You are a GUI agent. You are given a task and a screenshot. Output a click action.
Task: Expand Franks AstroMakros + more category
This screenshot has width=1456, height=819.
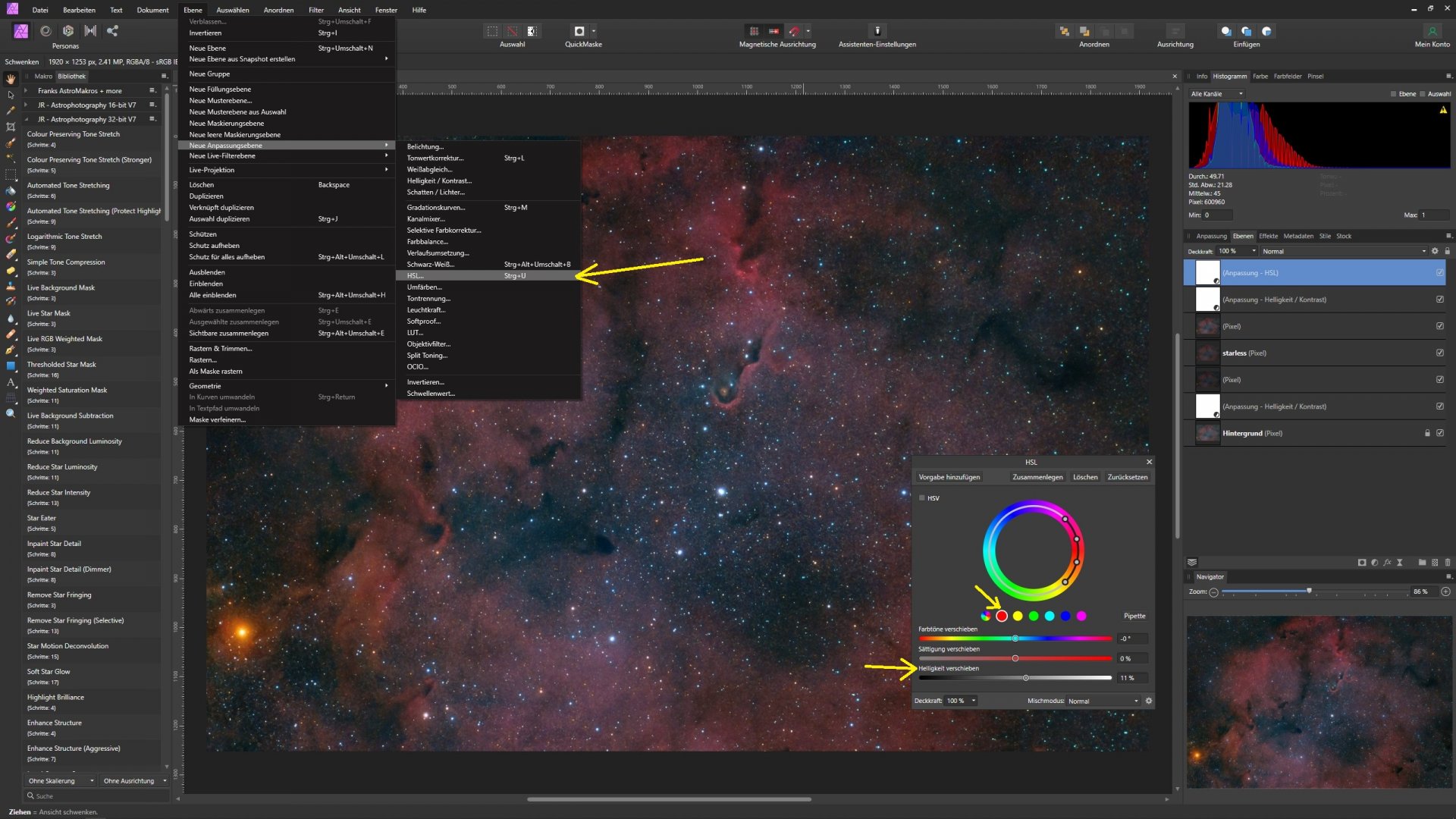26,90
